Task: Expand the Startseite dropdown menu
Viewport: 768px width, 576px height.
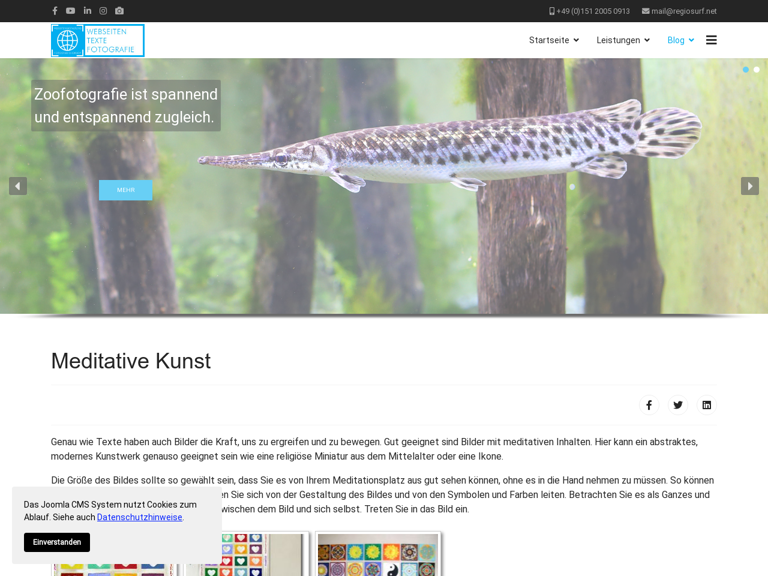Action: (553, 40)
